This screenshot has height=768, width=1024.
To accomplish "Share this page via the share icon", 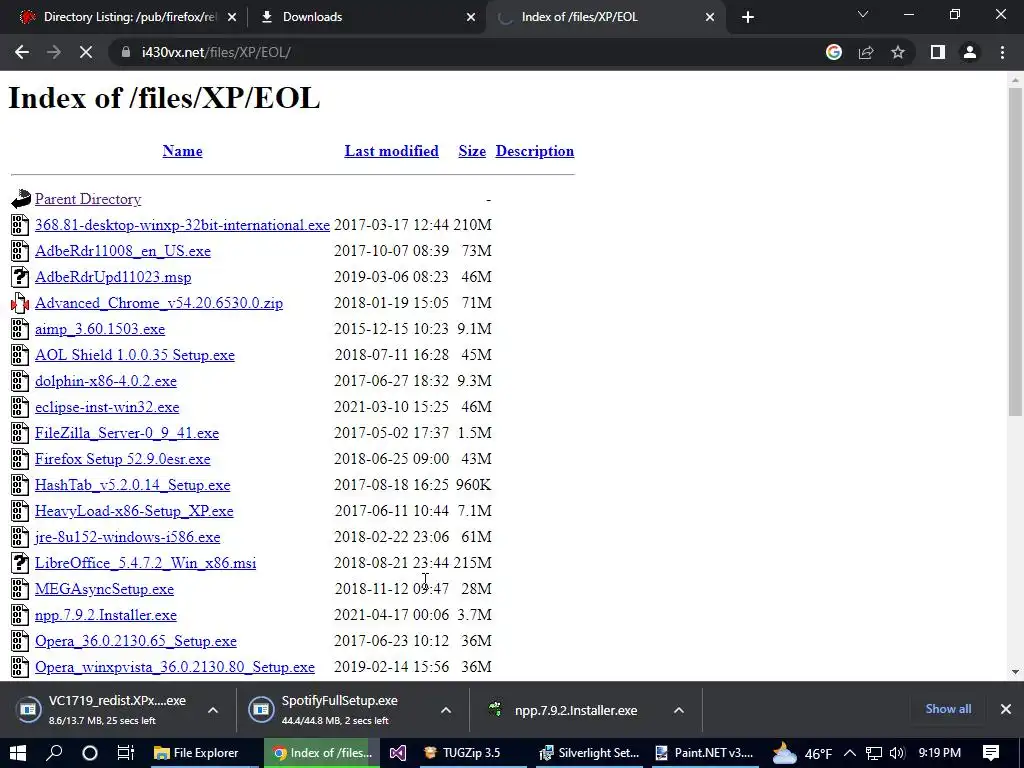I will [866, 52].
